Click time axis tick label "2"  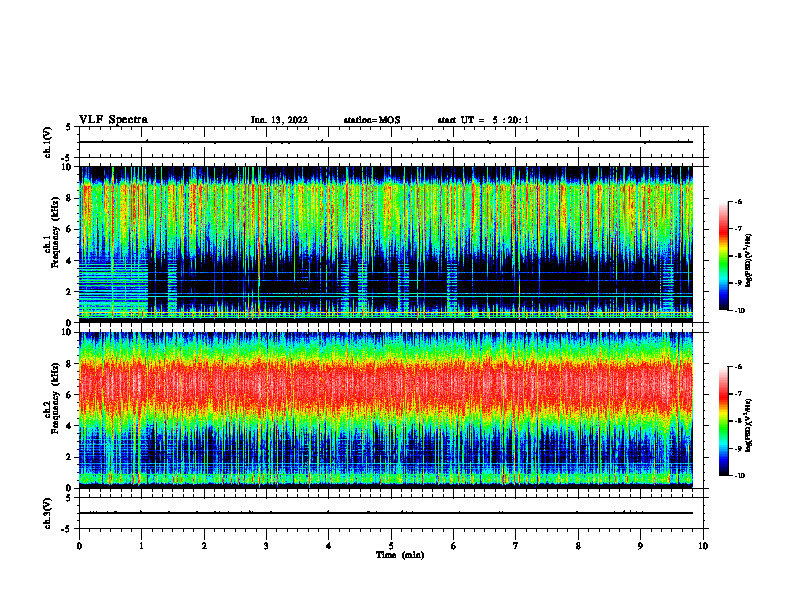(x=204, y=546)
